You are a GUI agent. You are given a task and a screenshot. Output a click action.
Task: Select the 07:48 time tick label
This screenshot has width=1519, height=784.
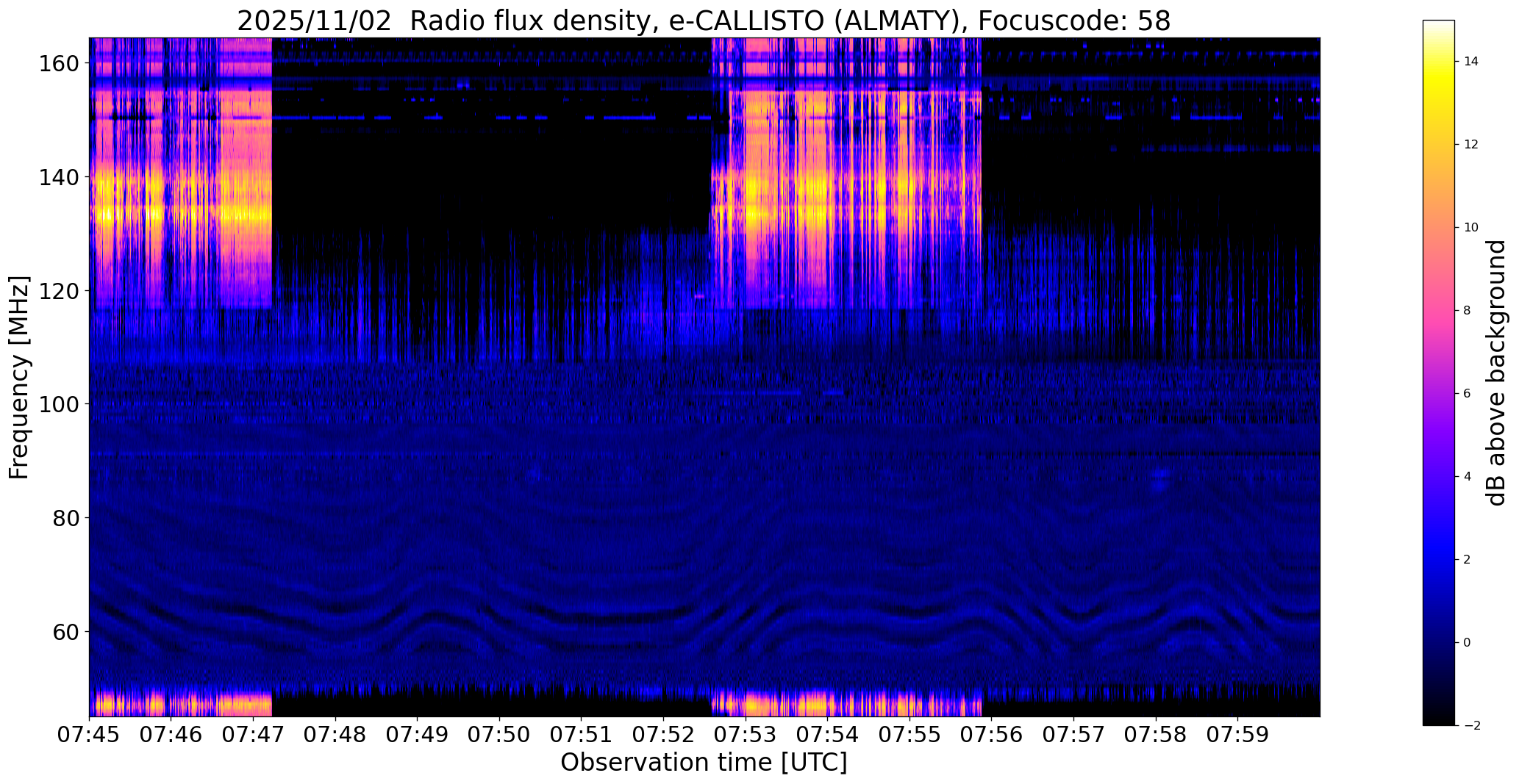[x=336, y=734]
